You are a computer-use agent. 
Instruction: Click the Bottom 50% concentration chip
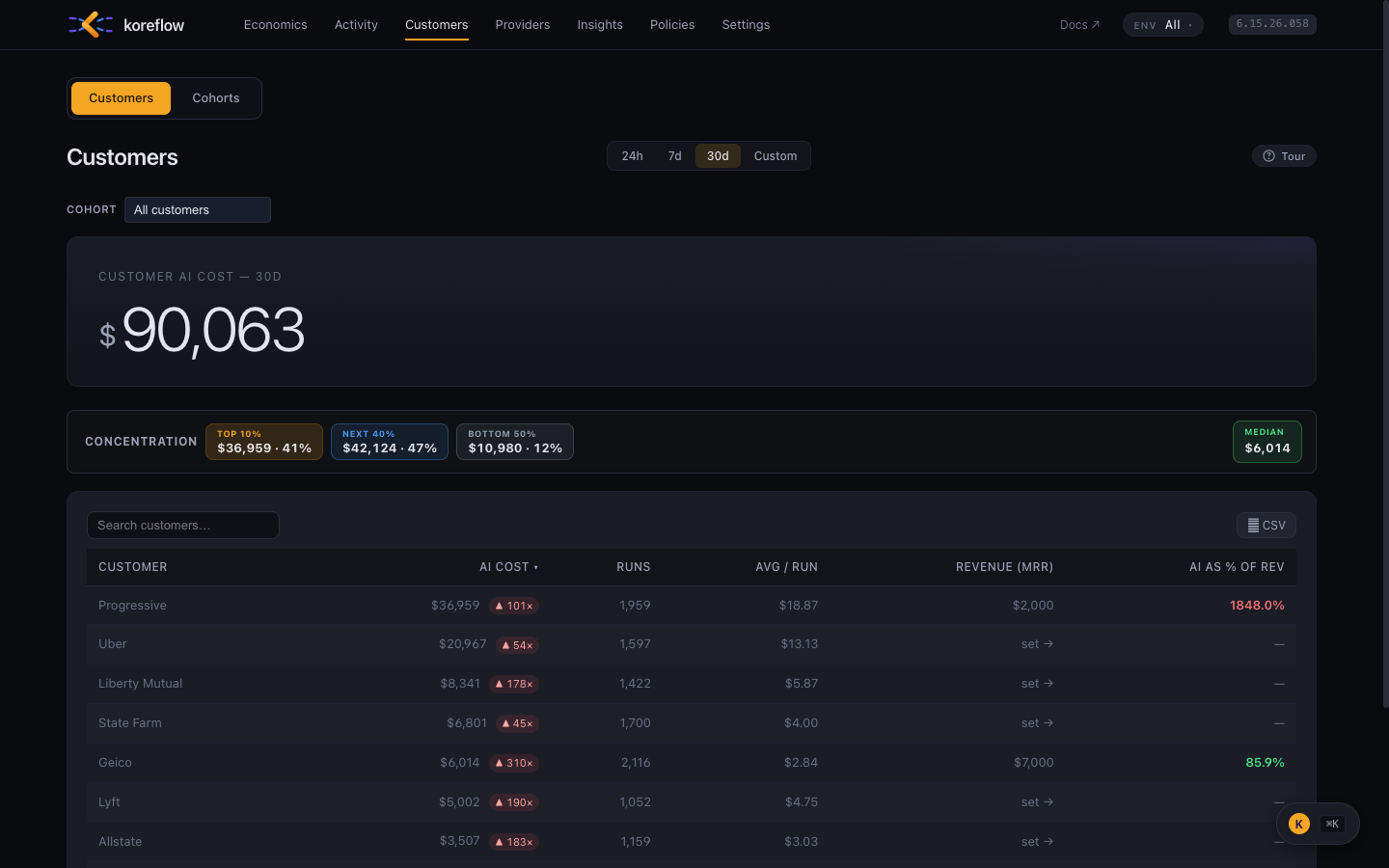point(515,442)
